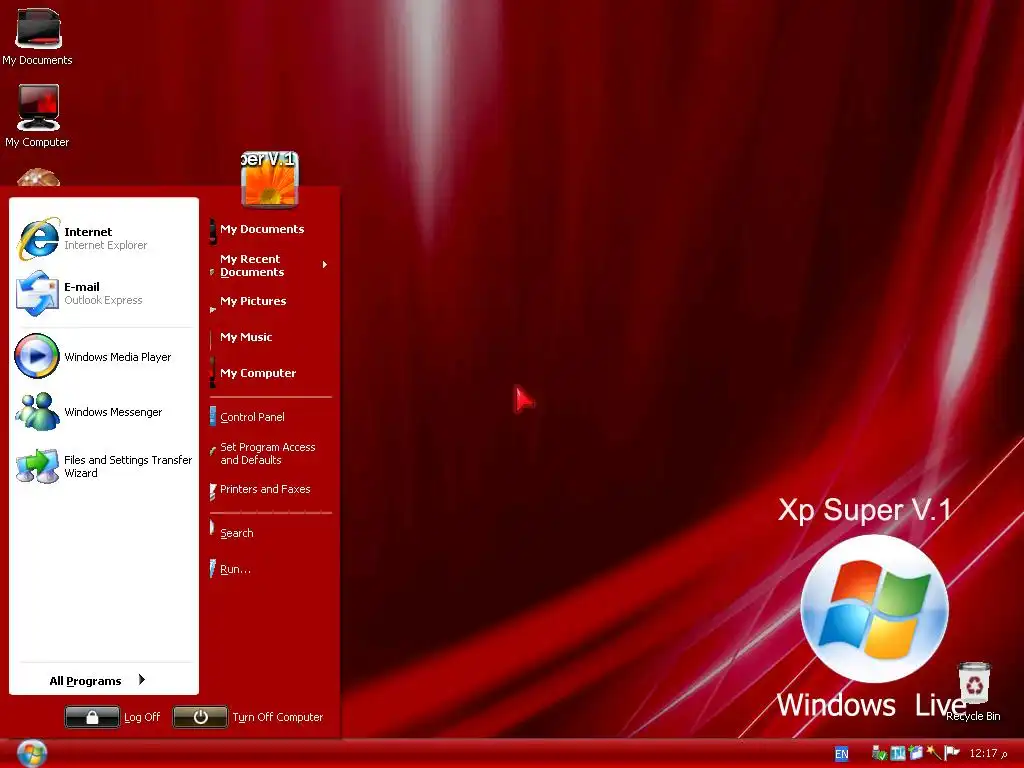The height and width of the screenshot is (768, 1024).
Task: Select My Documents desktop icon
Action: pos(37,37)
